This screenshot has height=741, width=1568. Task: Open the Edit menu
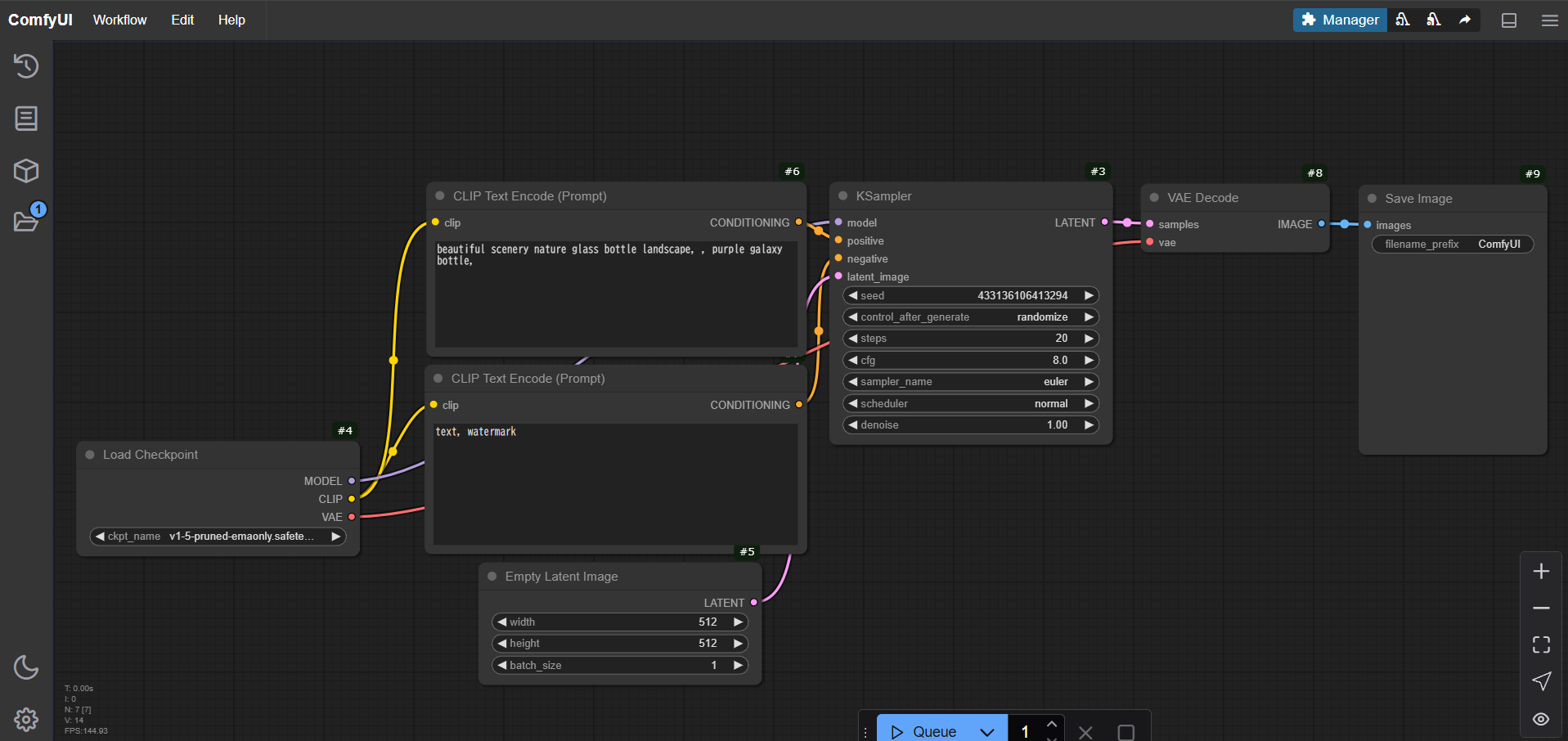pos(182,20)
